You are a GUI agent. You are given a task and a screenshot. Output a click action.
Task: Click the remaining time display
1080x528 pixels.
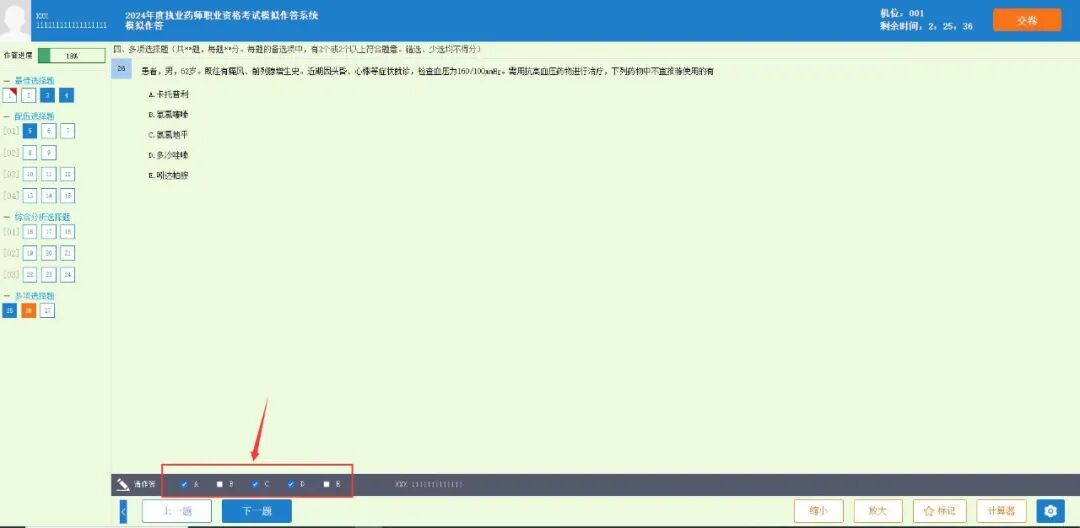coord(927,26)
